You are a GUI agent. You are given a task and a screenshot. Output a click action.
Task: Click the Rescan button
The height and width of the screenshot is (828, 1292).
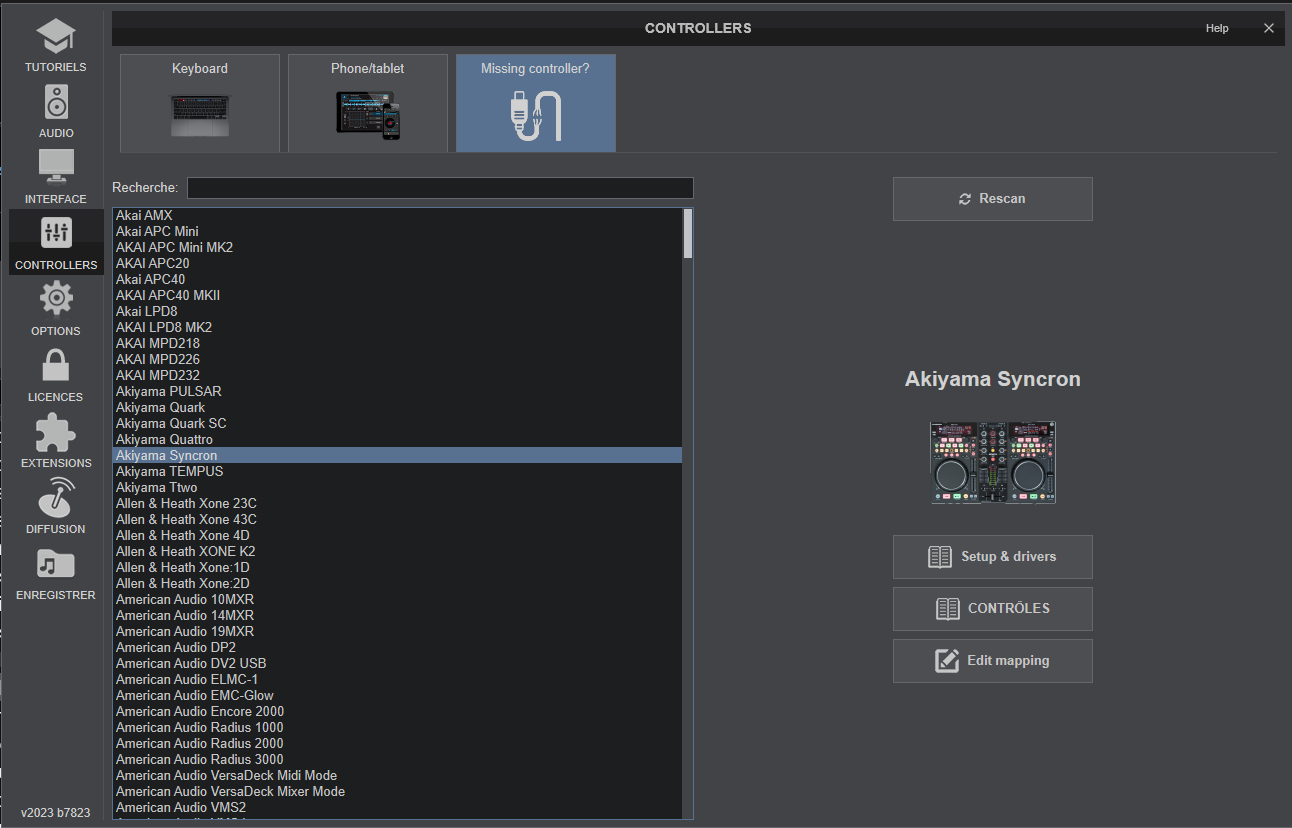(993, 199)
